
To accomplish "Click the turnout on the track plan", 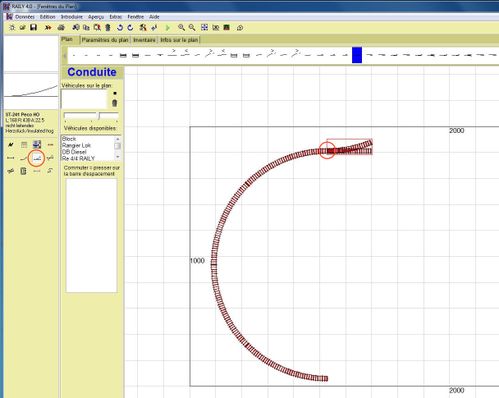I will (x=350, y=148).
